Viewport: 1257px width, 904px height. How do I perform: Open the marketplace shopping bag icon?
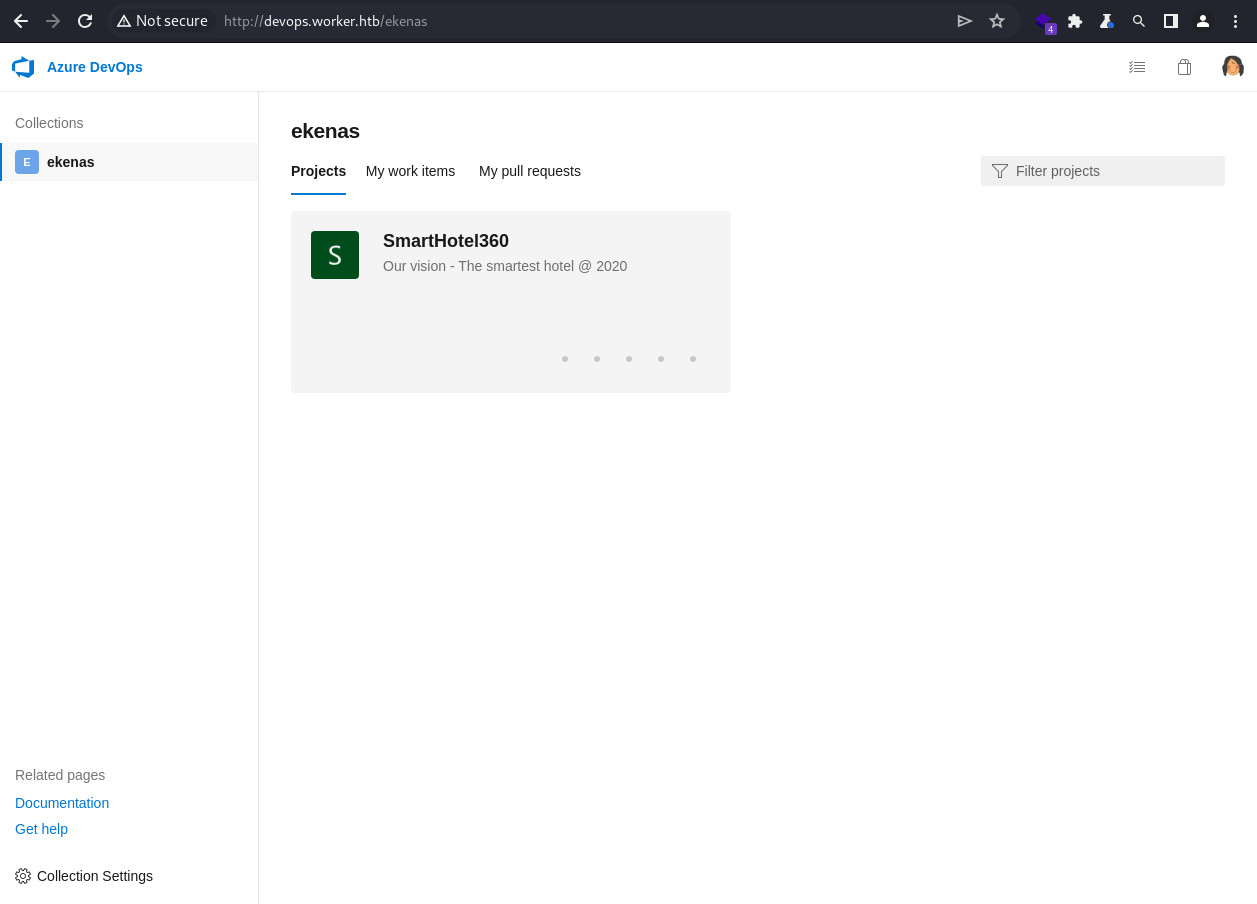click(1184, 67)
